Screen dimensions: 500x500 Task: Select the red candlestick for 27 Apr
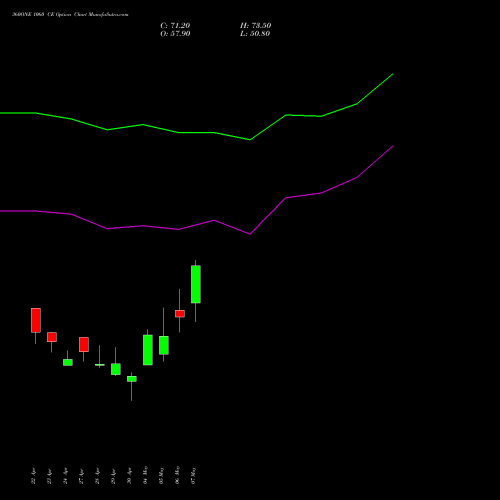coord(84,344)
